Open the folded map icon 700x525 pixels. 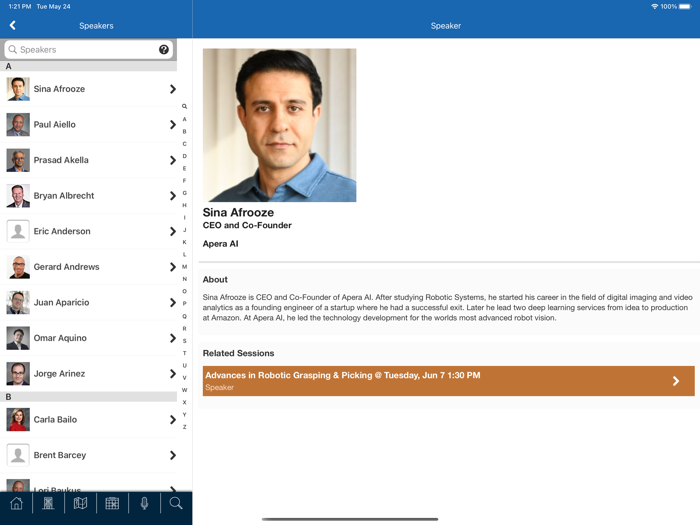click(80, 504)
